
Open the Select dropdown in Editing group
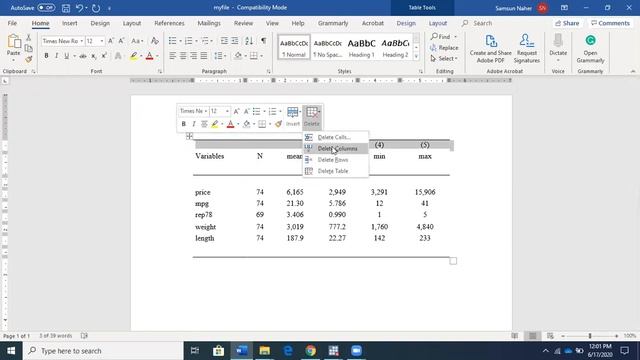coord(444,58)
